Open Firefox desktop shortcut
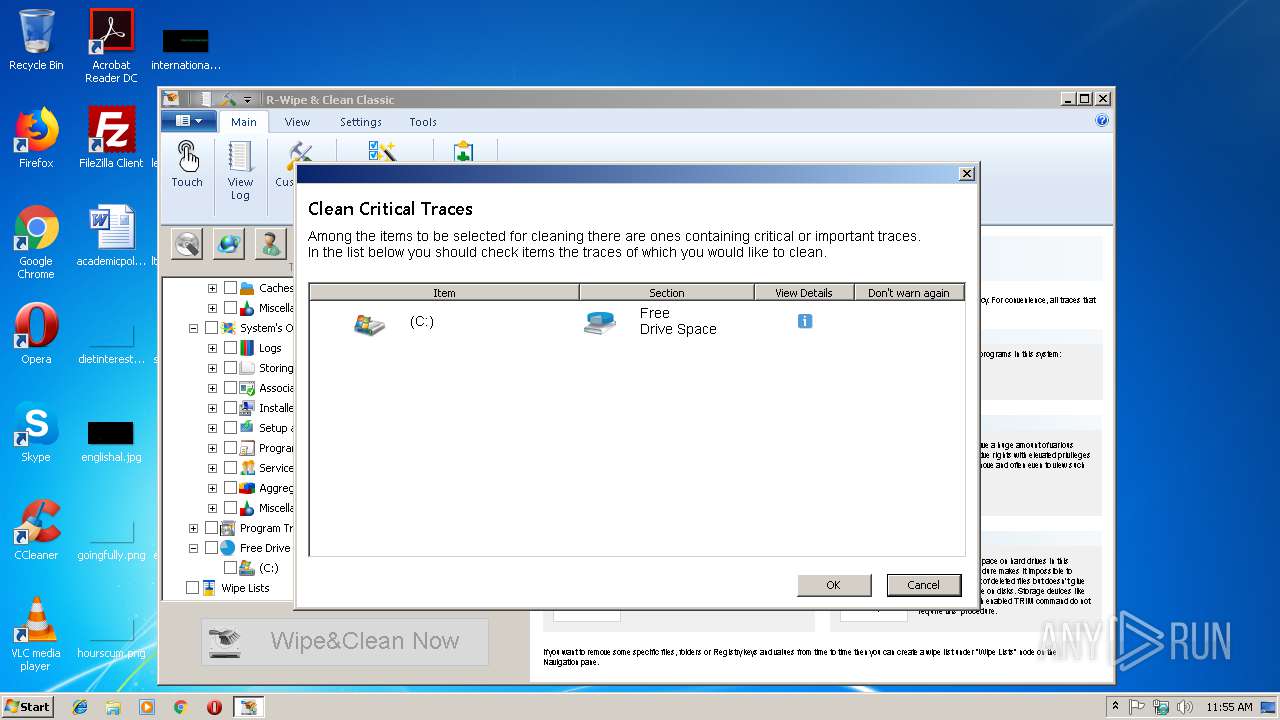 coord(36,138)
